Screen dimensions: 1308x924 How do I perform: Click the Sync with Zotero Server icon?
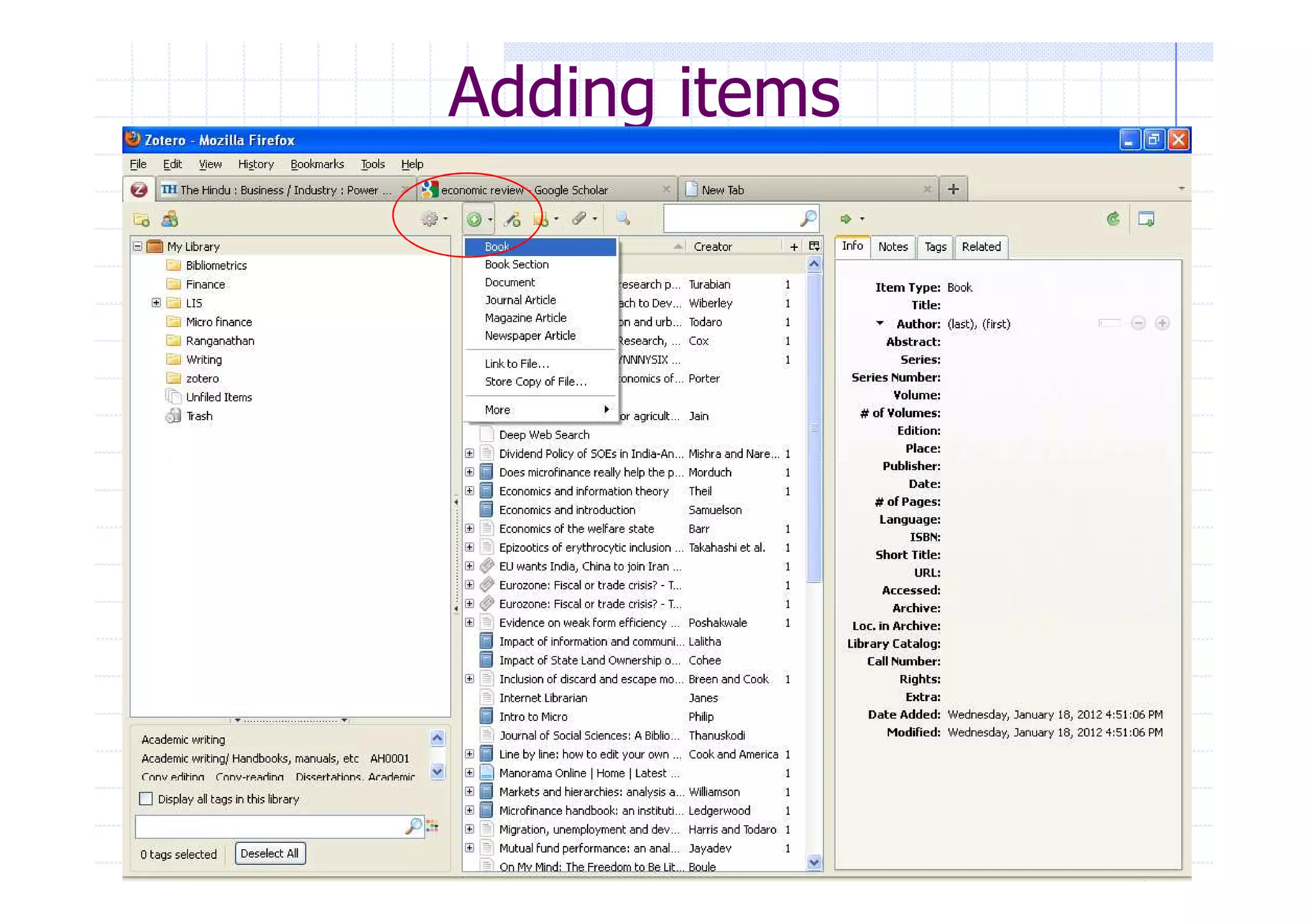click(1113, 219)
